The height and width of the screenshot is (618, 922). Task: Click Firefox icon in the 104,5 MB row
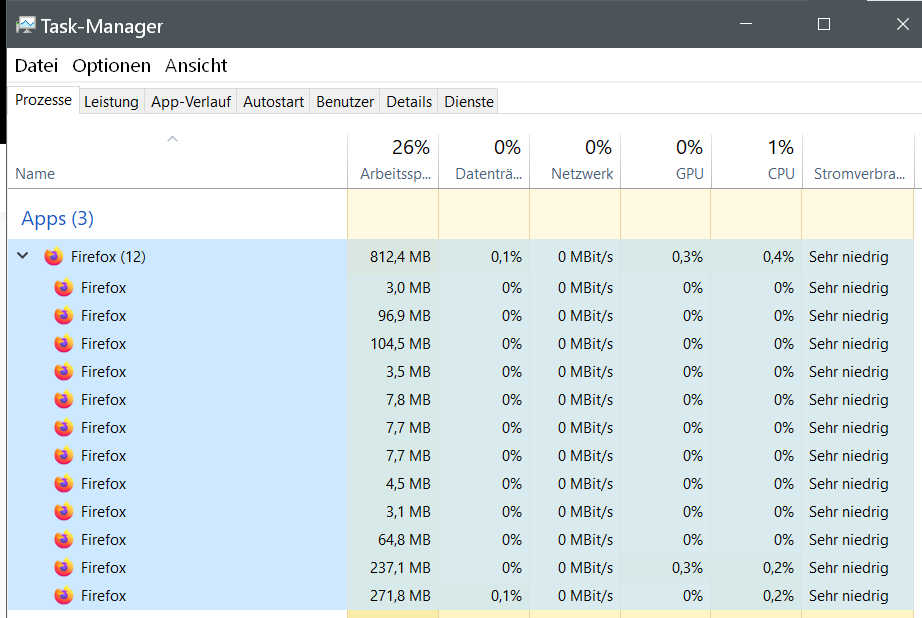click(x=64, y=344)
